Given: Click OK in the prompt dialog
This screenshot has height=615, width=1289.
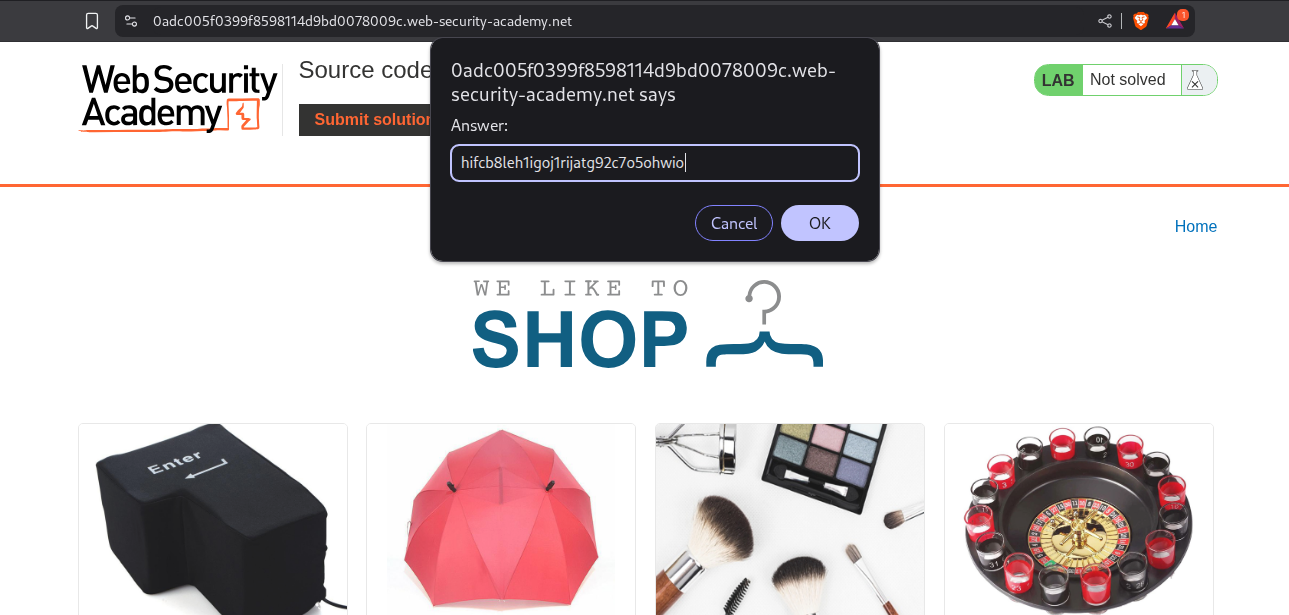Looking at the screenshot, I should tap(820, 223).
